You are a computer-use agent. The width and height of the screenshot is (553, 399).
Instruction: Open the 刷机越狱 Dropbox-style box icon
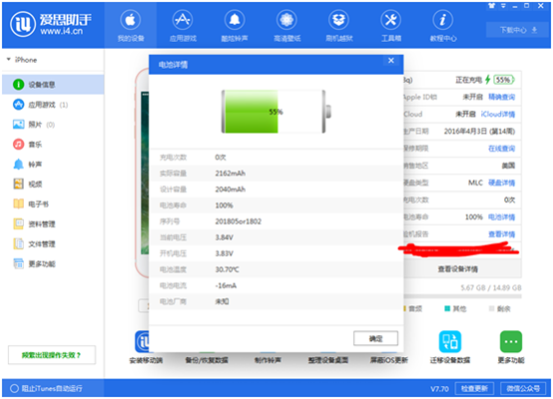(339, 20)
